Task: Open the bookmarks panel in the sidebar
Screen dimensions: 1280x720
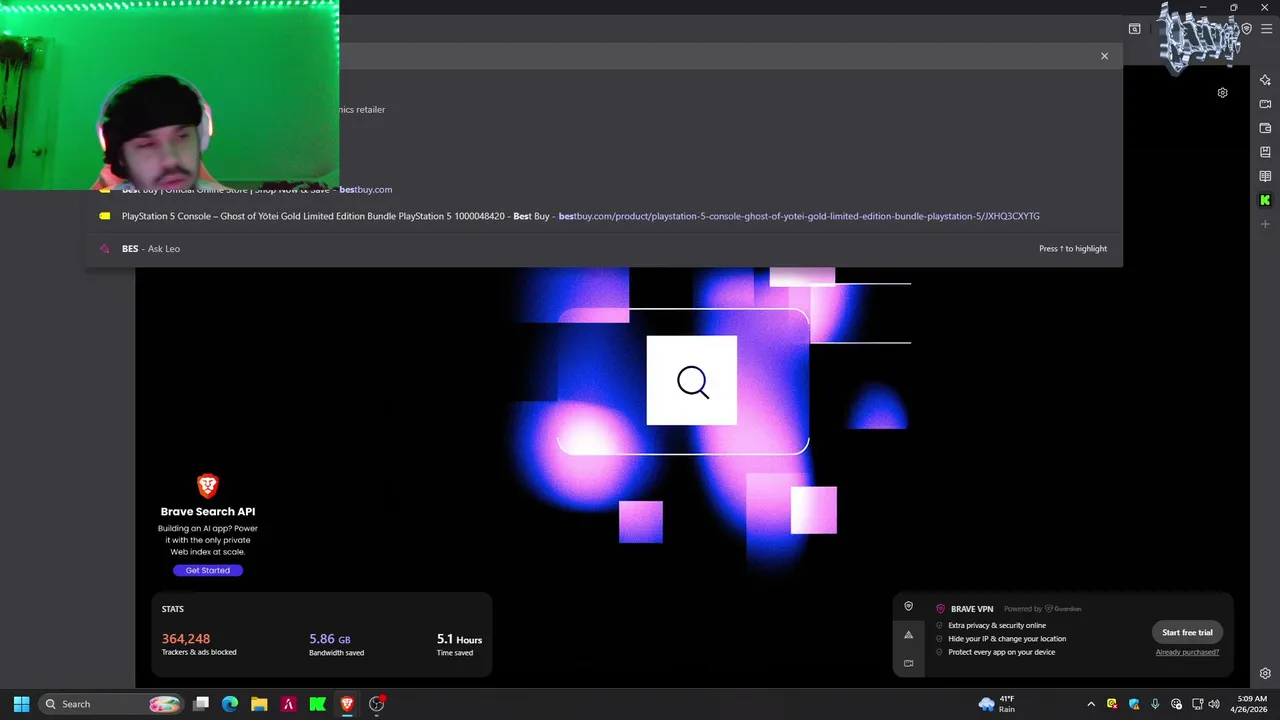Action: [1265, 152]
